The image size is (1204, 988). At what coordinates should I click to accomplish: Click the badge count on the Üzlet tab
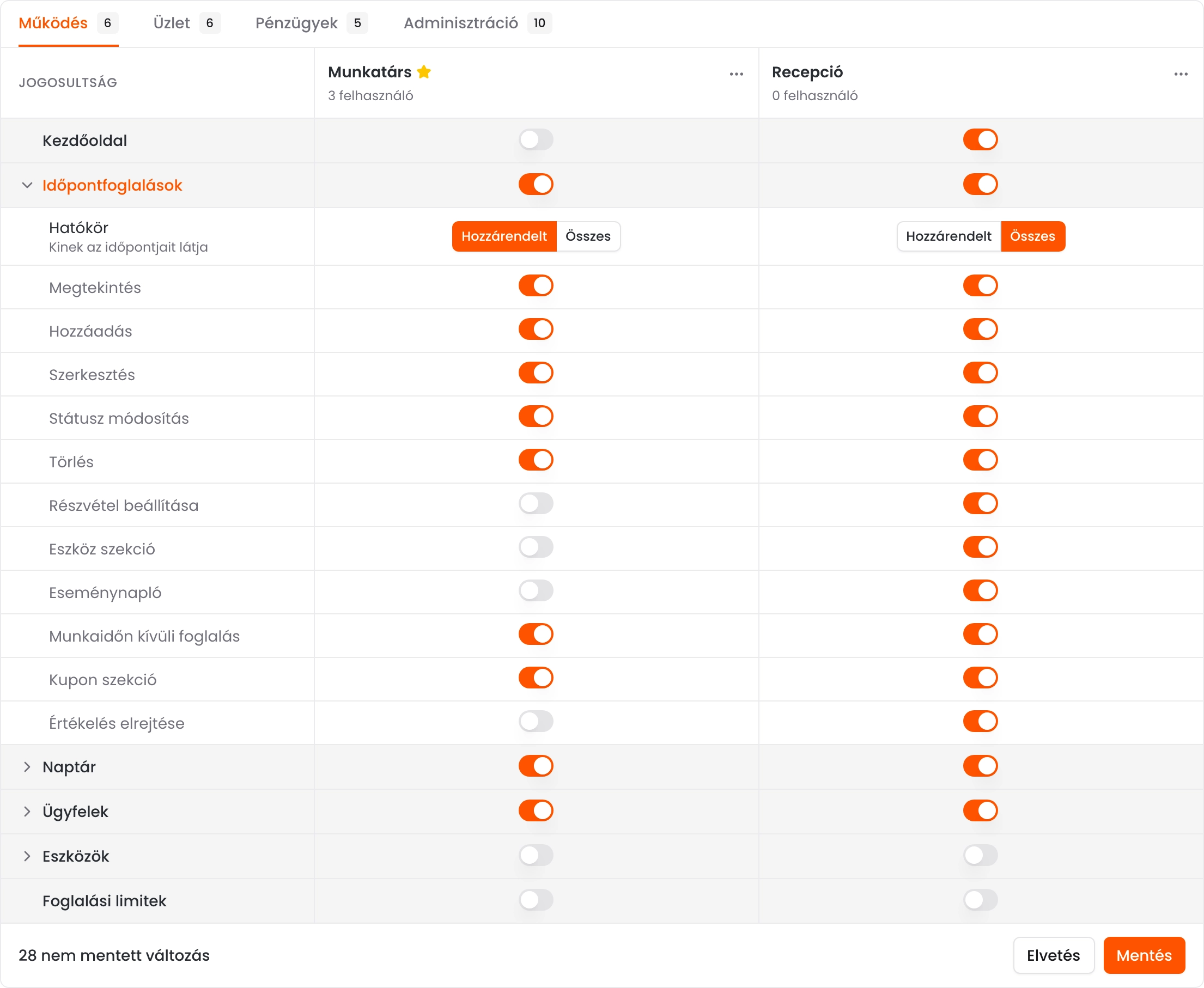click(x=210, y=23)
